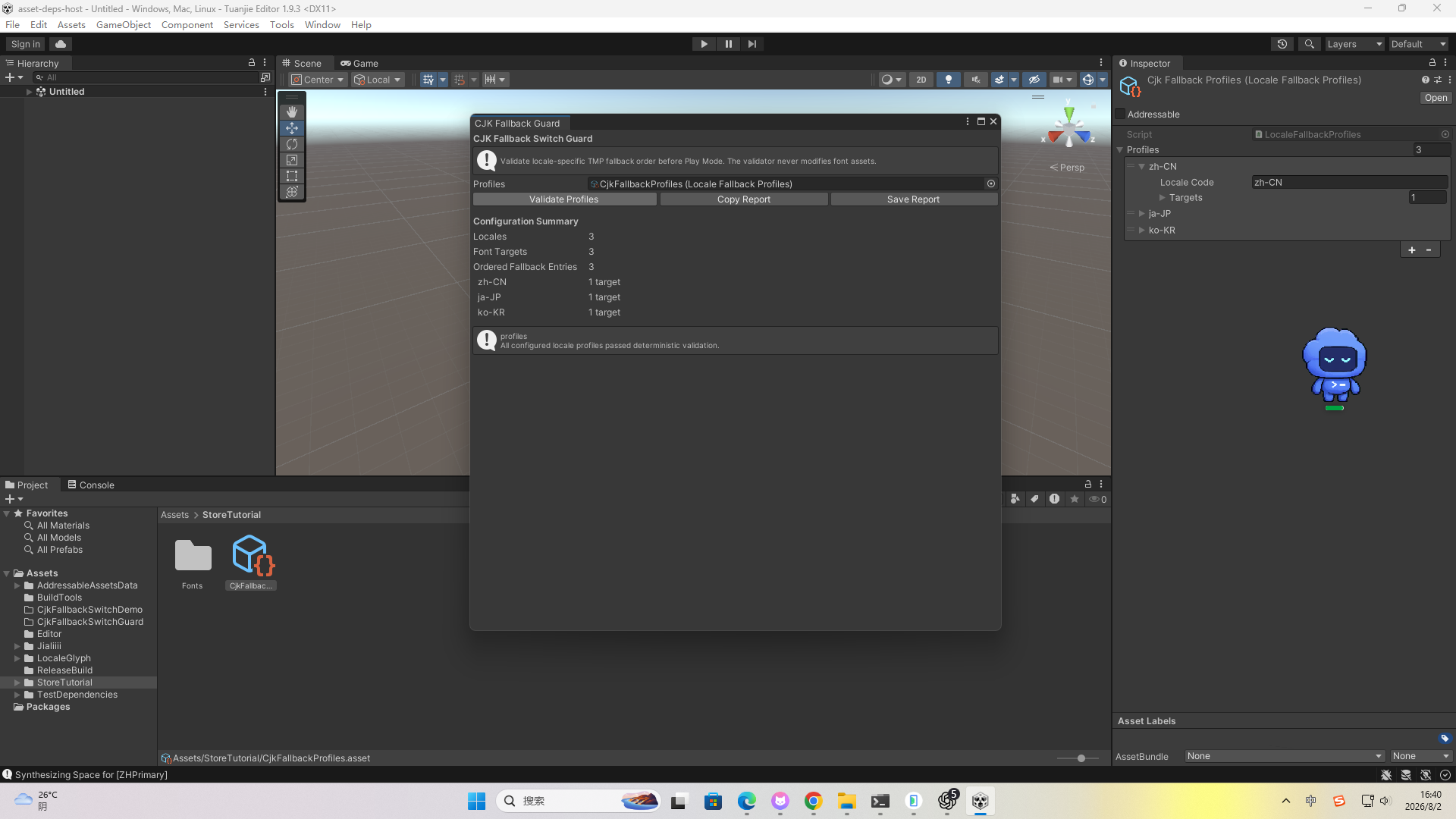Adjust the Project window icon size slider
This screenshot has height=819, width=1456.
pos(1080,758)
